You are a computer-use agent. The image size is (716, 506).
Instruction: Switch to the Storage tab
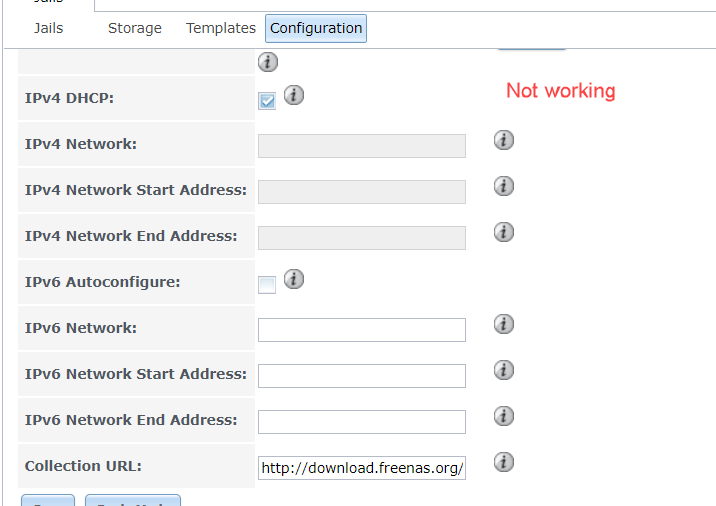[x=135, y=28]
